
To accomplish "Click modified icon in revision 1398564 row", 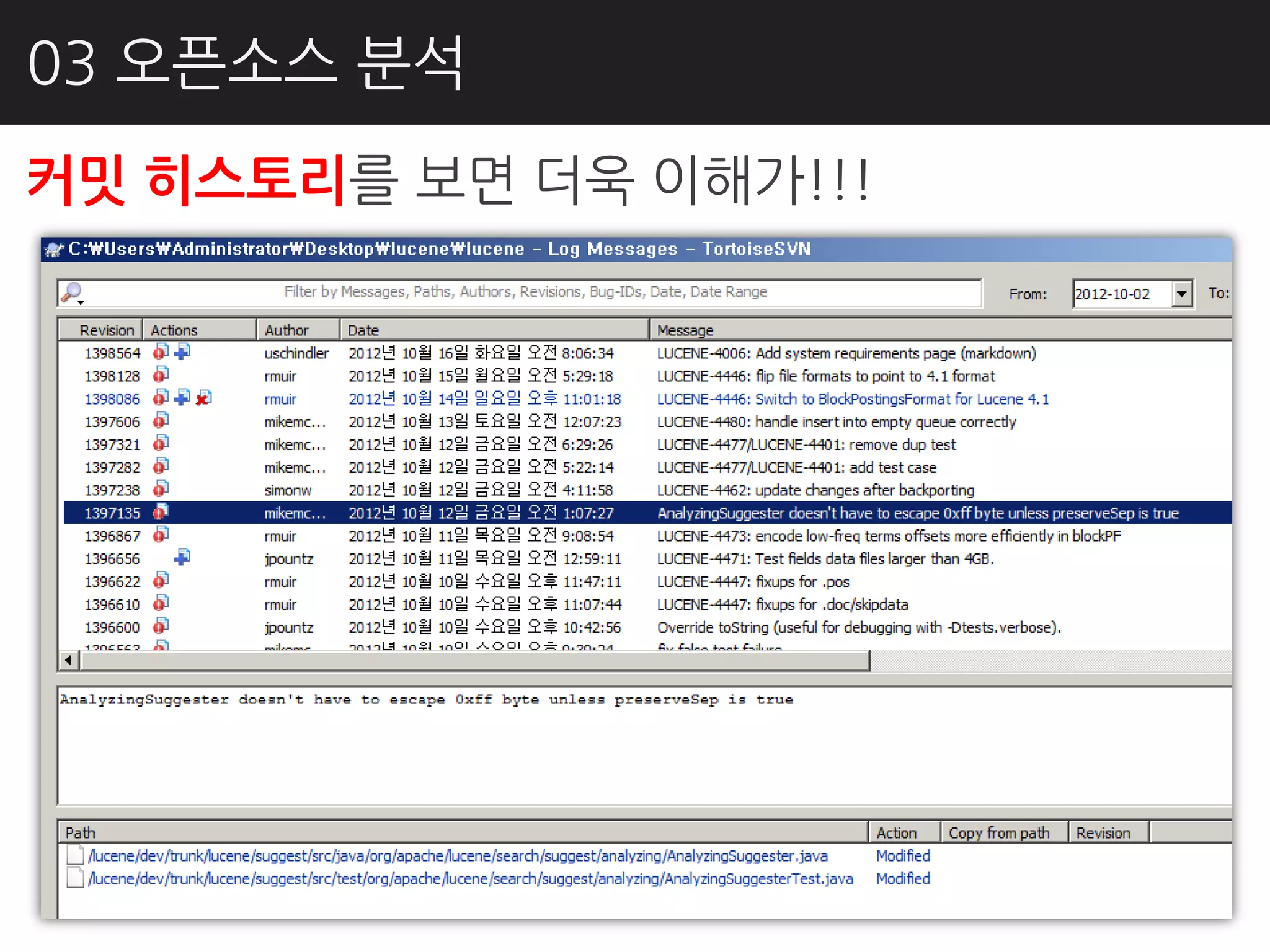I will pos(161,352).
